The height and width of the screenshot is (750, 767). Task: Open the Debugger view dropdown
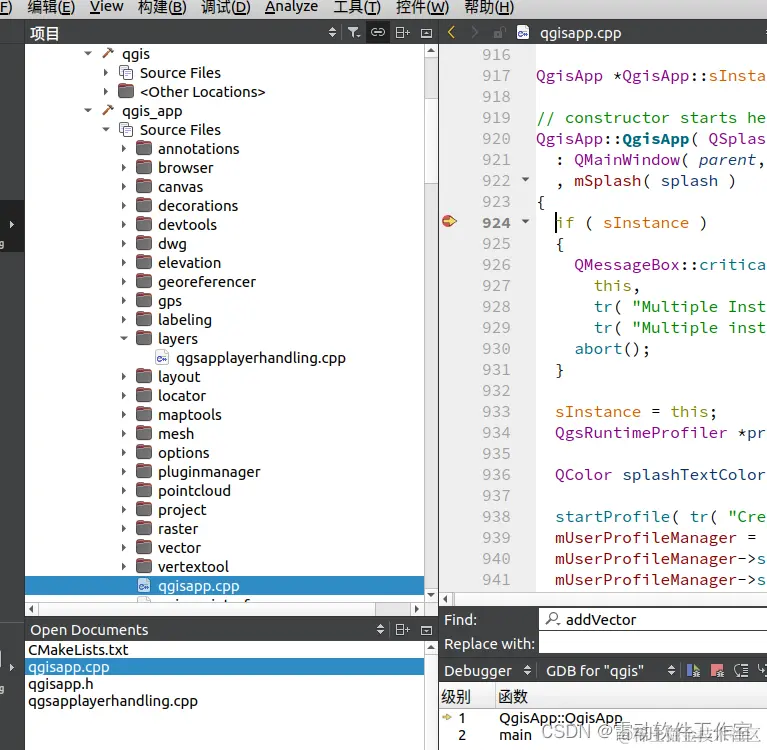pos(527,671)
